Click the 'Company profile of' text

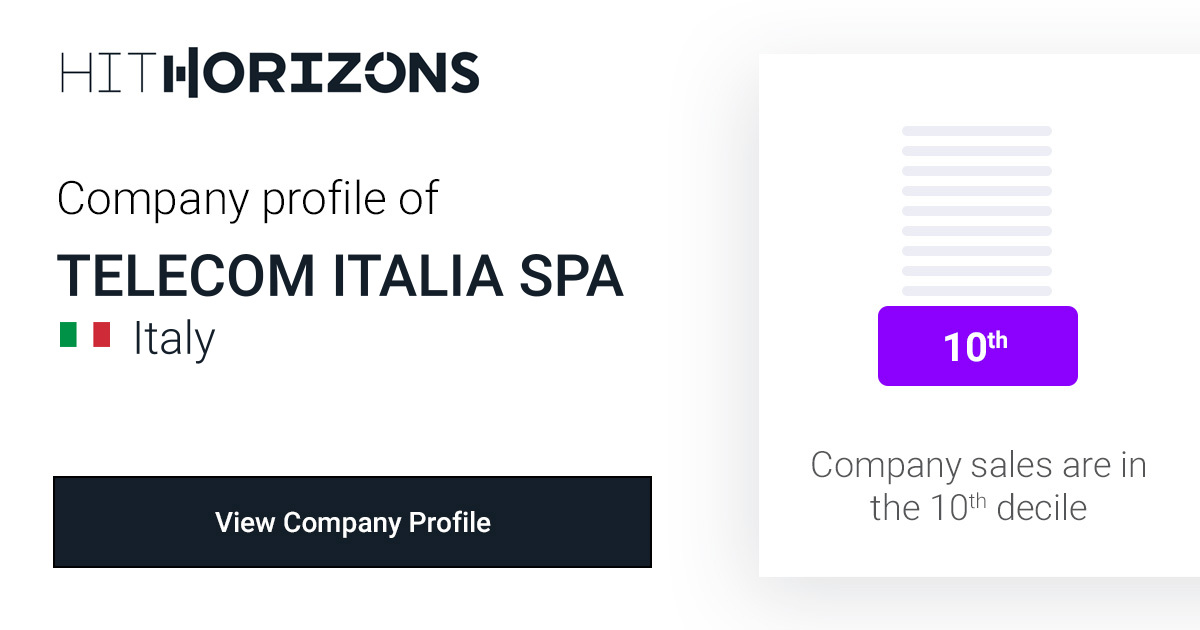(248, 198)
